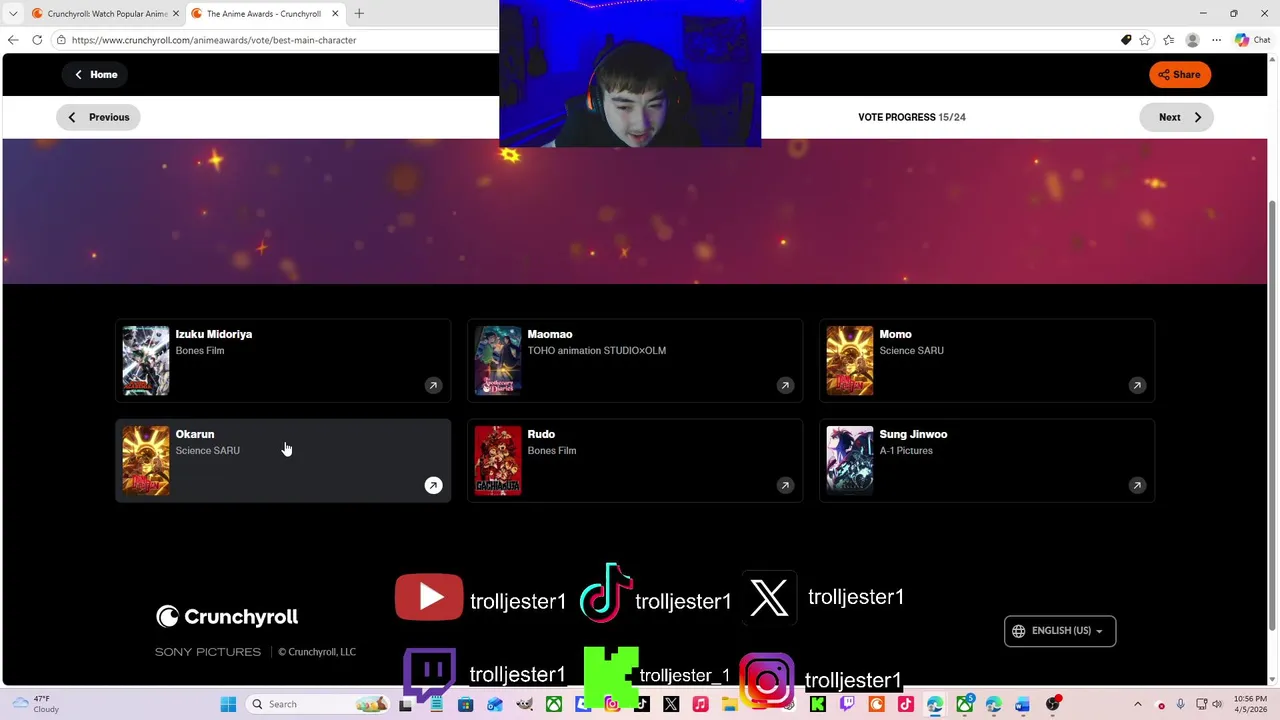This screenshot has height=720, width=1280.
Task: Open the browser favorites list icon
Action: click(1169, 40)
